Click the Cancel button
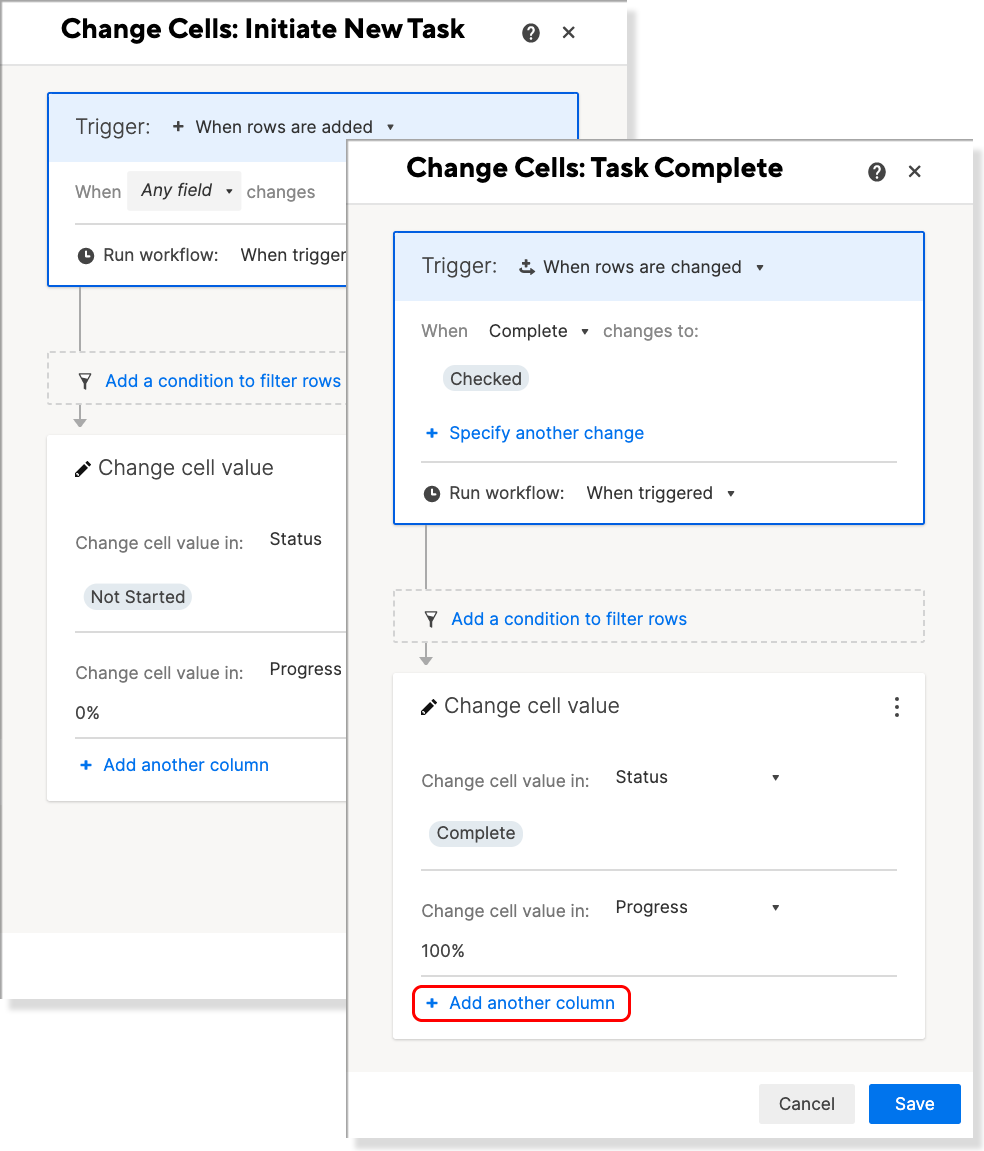984x1151 pixels. [806, 1104]
